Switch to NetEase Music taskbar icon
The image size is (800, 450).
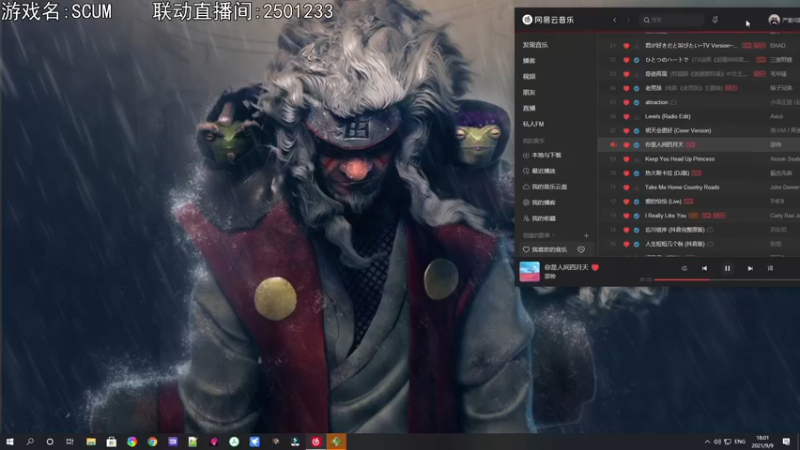pyautogui.click(x=316, y=441)
